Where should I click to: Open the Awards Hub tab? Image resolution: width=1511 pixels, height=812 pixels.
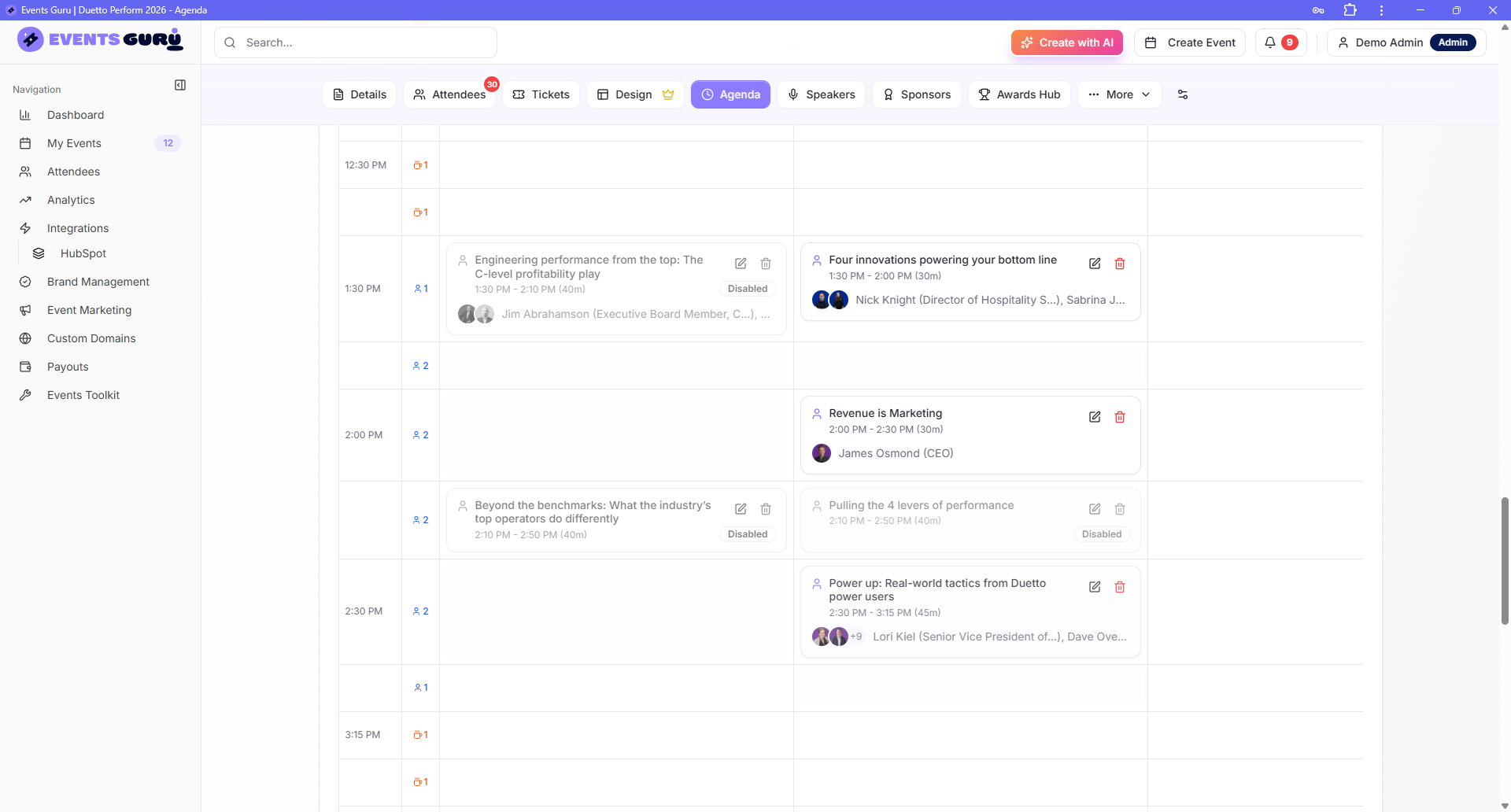(x=1019, y=94)
